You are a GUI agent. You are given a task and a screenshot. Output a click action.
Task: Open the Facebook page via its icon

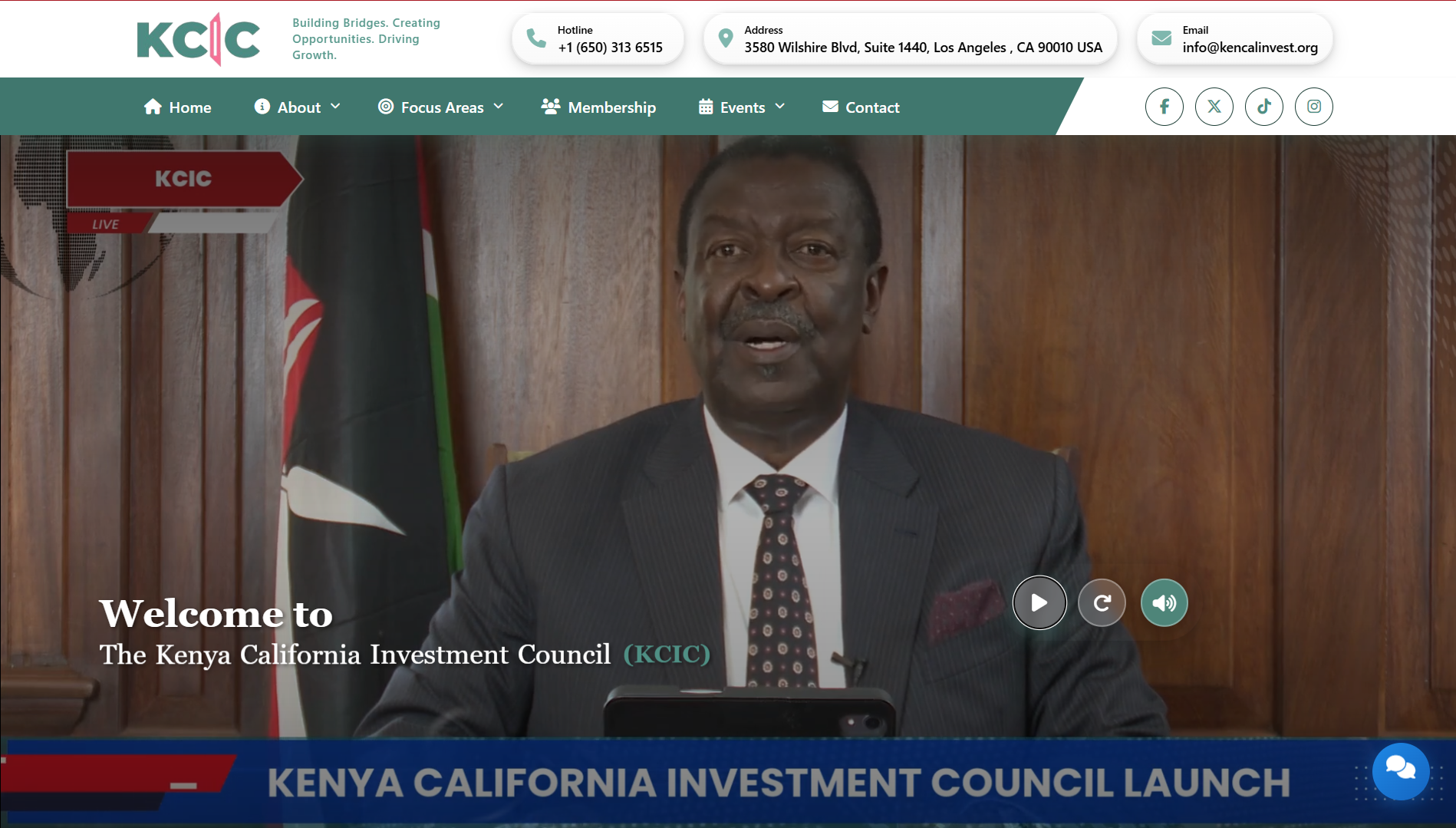(1164, 107)
